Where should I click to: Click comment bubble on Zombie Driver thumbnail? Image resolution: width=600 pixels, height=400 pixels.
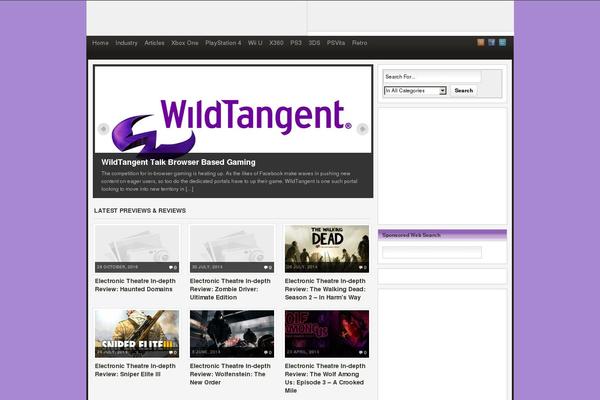point(267,267)
